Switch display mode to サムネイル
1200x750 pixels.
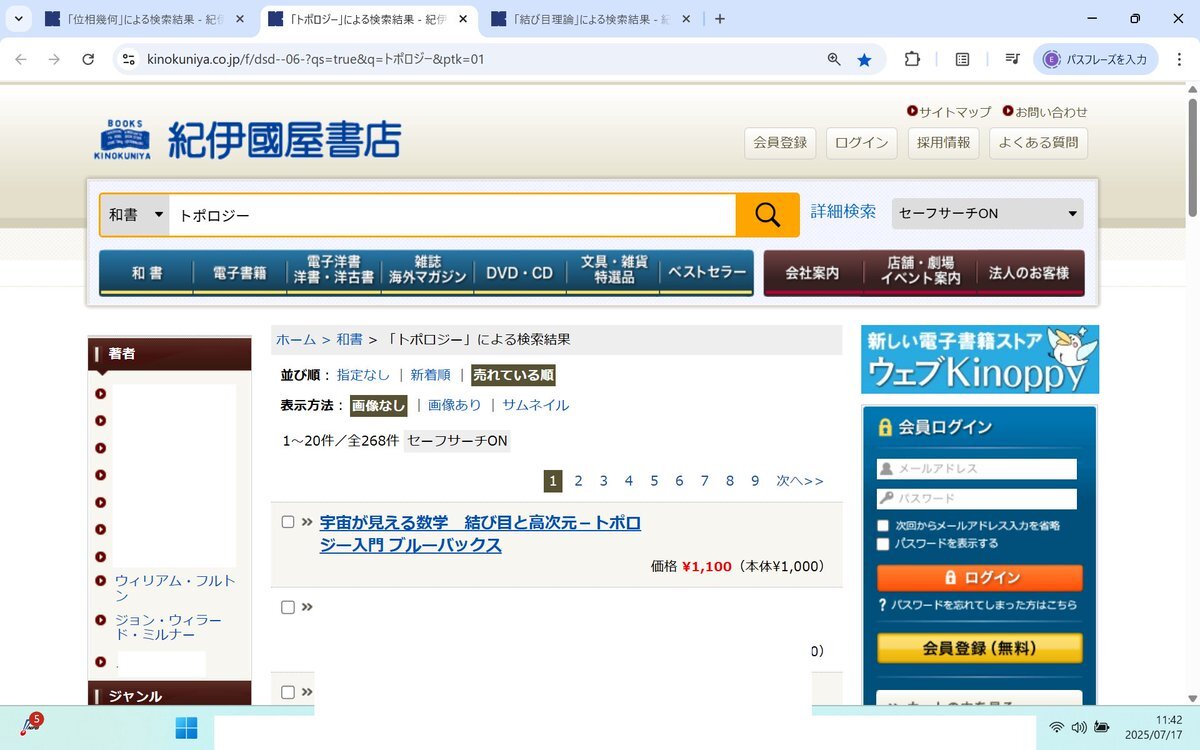click(x=536, y=405)
